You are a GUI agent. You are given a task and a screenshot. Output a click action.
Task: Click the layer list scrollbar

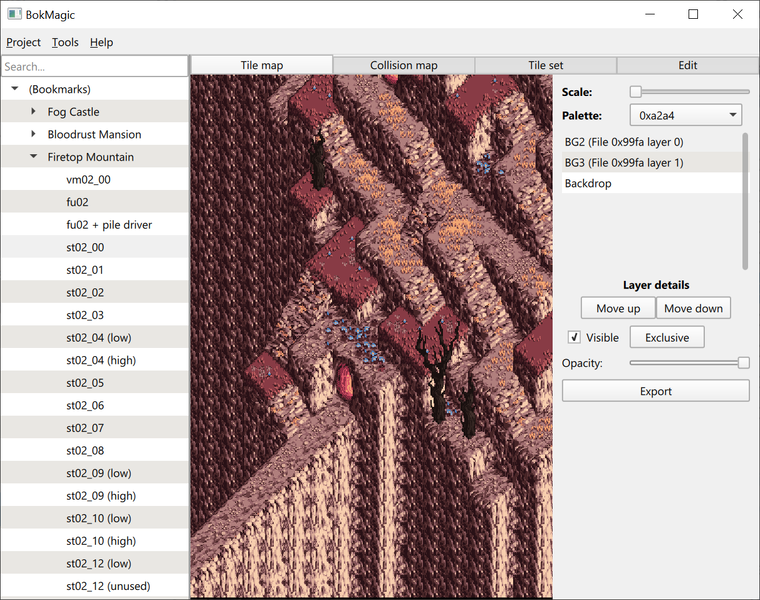point(745,201)
